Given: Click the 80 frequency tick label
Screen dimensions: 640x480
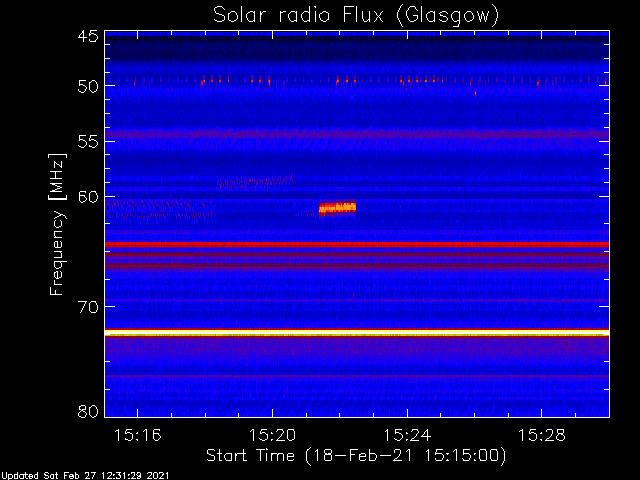Looking at the screenshot, I should tap(88, 411).
